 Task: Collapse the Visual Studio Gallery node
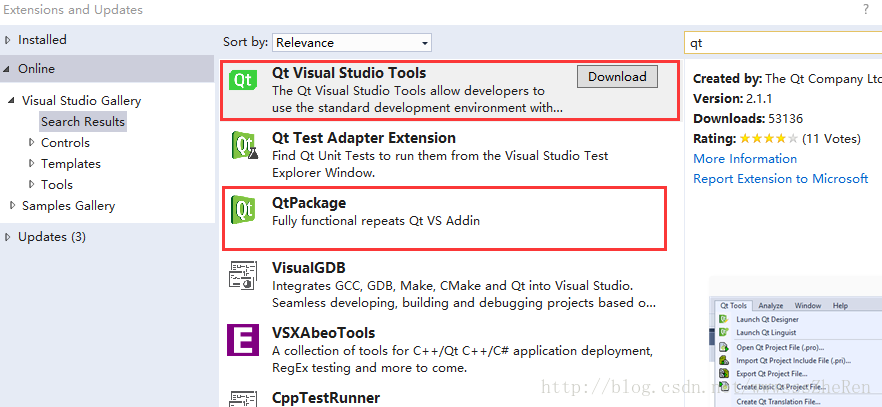(11, 101)
